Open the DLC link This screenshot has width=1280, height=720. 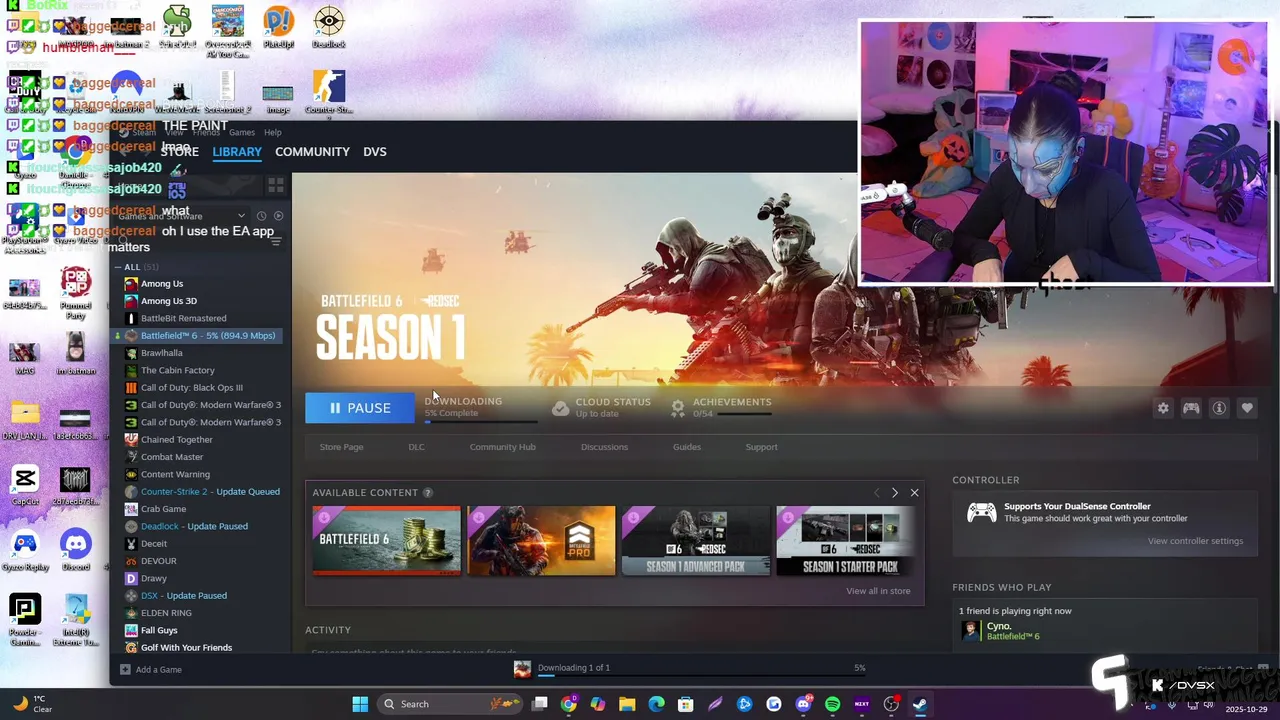416,447
